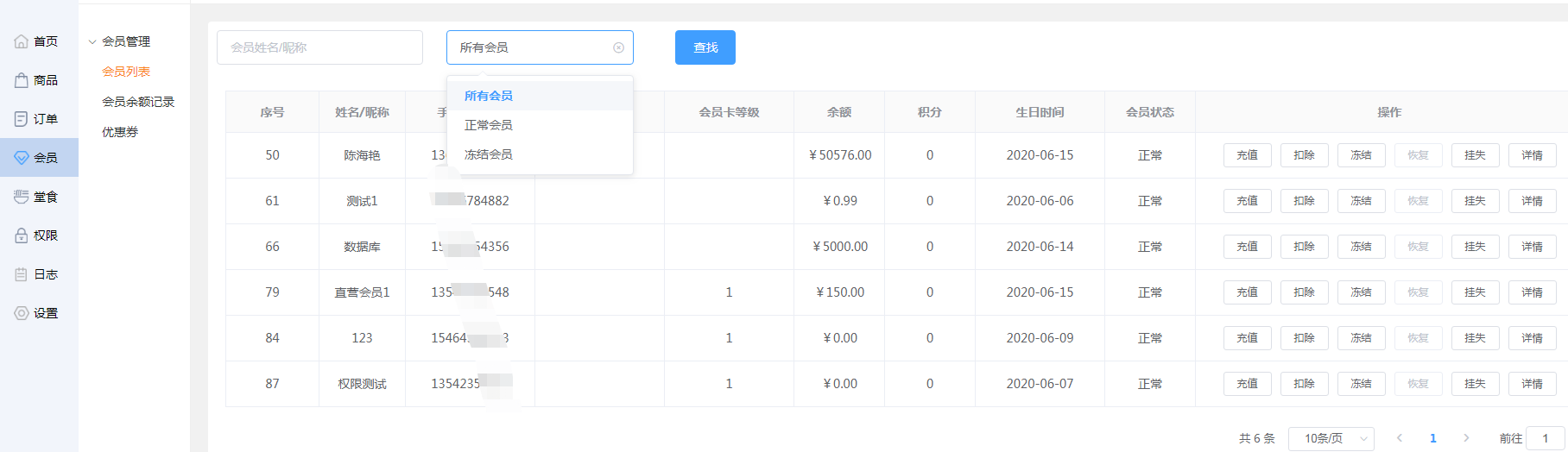Click the 权限 lock icon

click(x=22, y=235)
